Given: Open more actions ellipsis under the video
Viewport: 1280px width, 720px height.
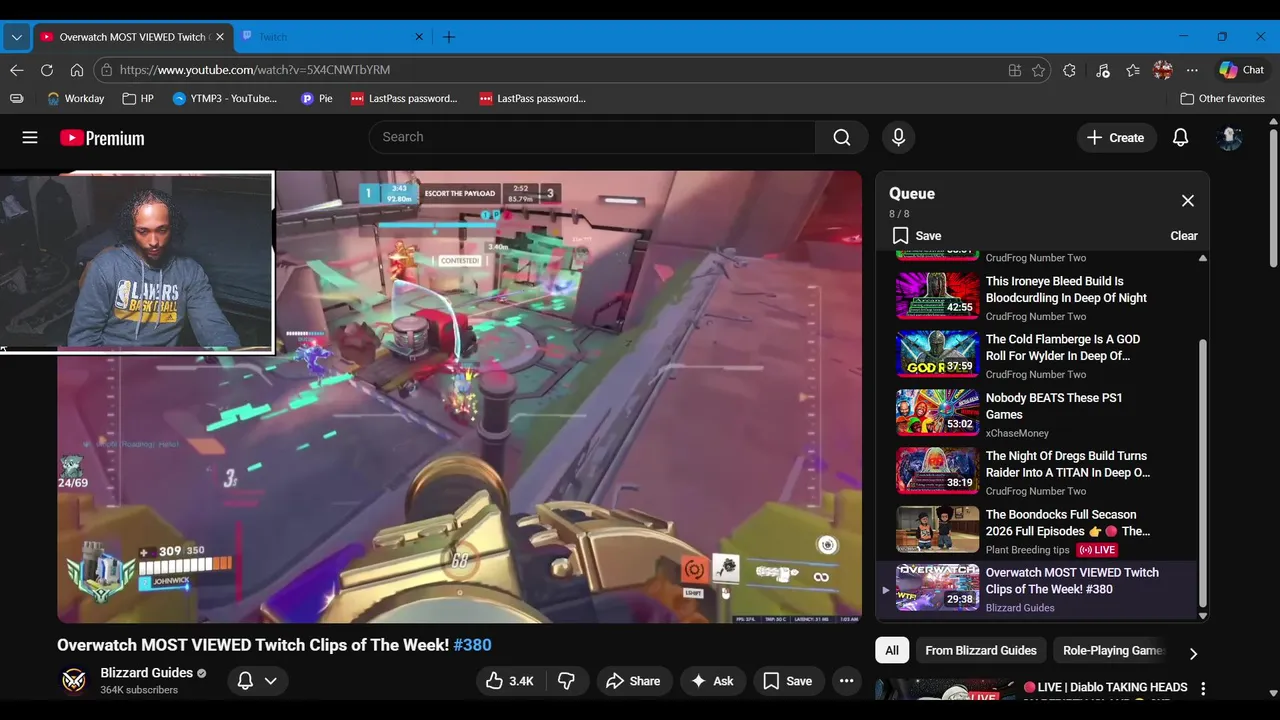Looking at the screenshot, I should (846, 681).
